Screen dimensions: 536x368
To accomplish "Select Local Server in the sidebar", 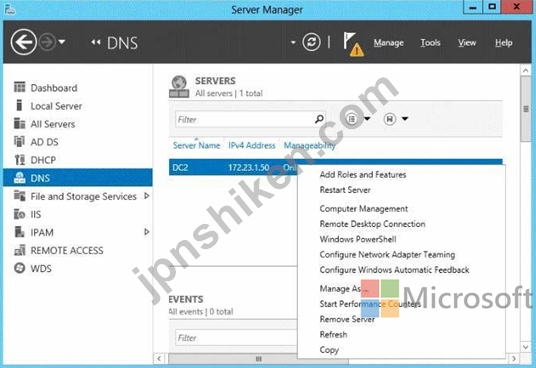I will (56, 106).
